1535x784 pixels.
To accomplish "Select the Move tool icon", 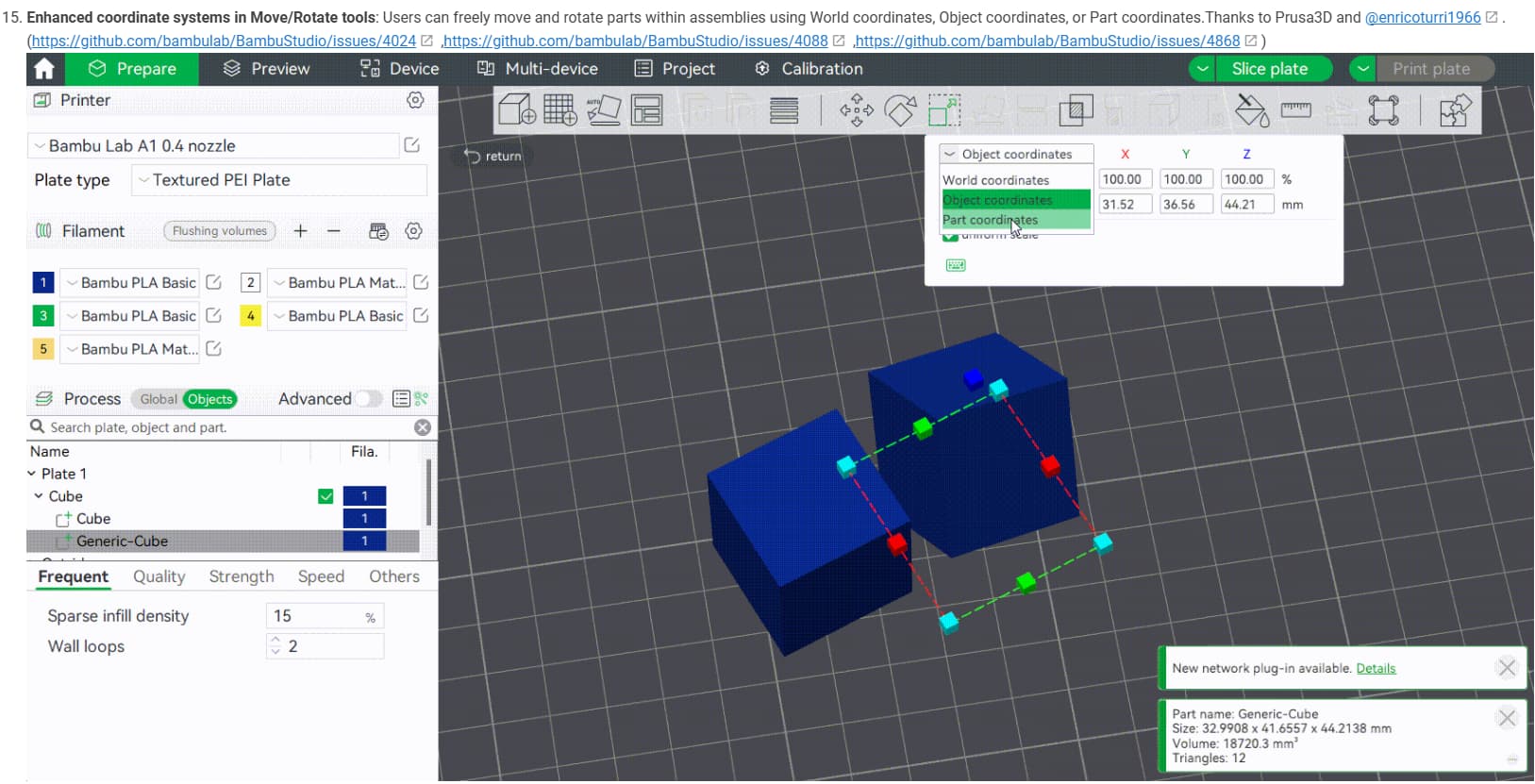I will click(x=857, y=110).
